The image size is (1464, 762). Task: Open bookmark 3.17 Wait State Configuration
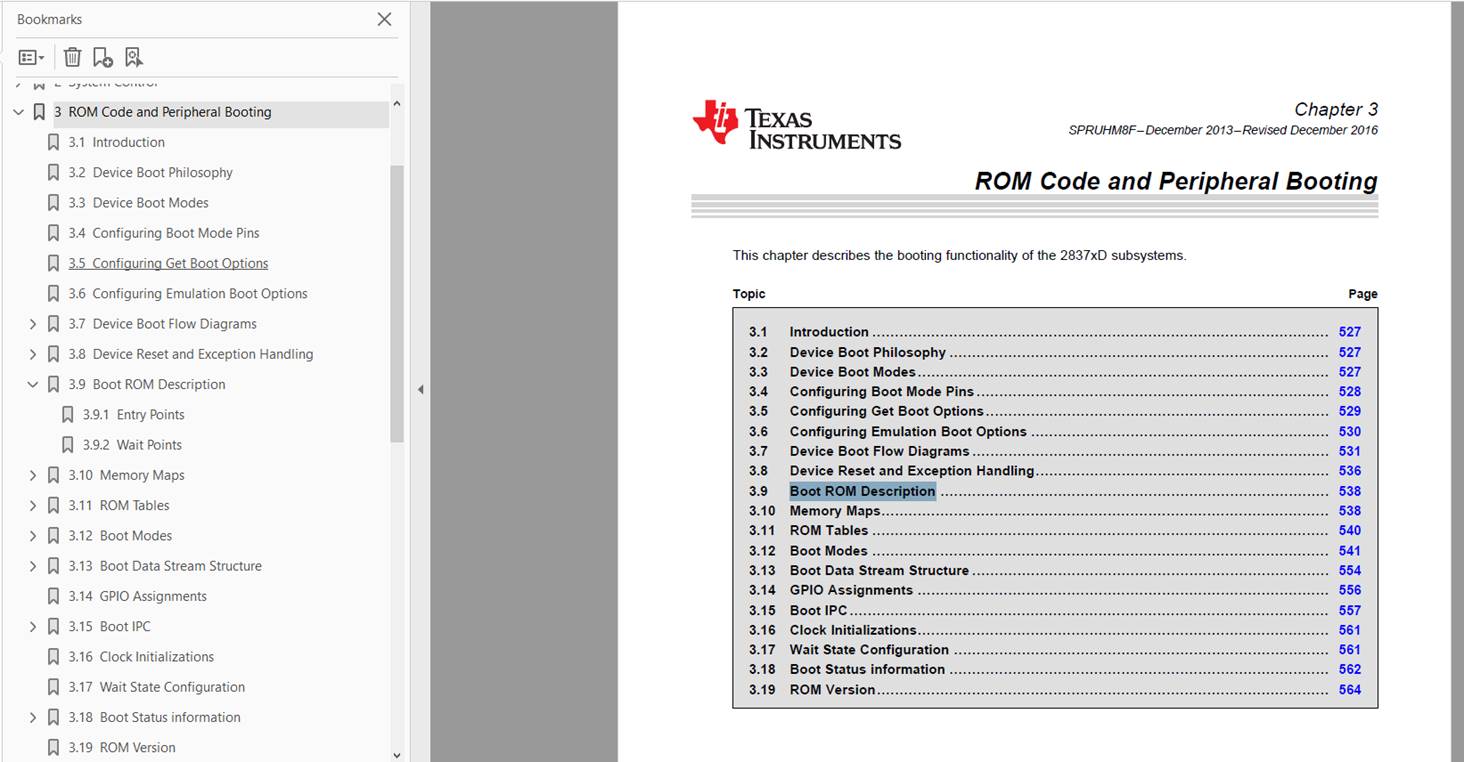[x=156, y=687]
